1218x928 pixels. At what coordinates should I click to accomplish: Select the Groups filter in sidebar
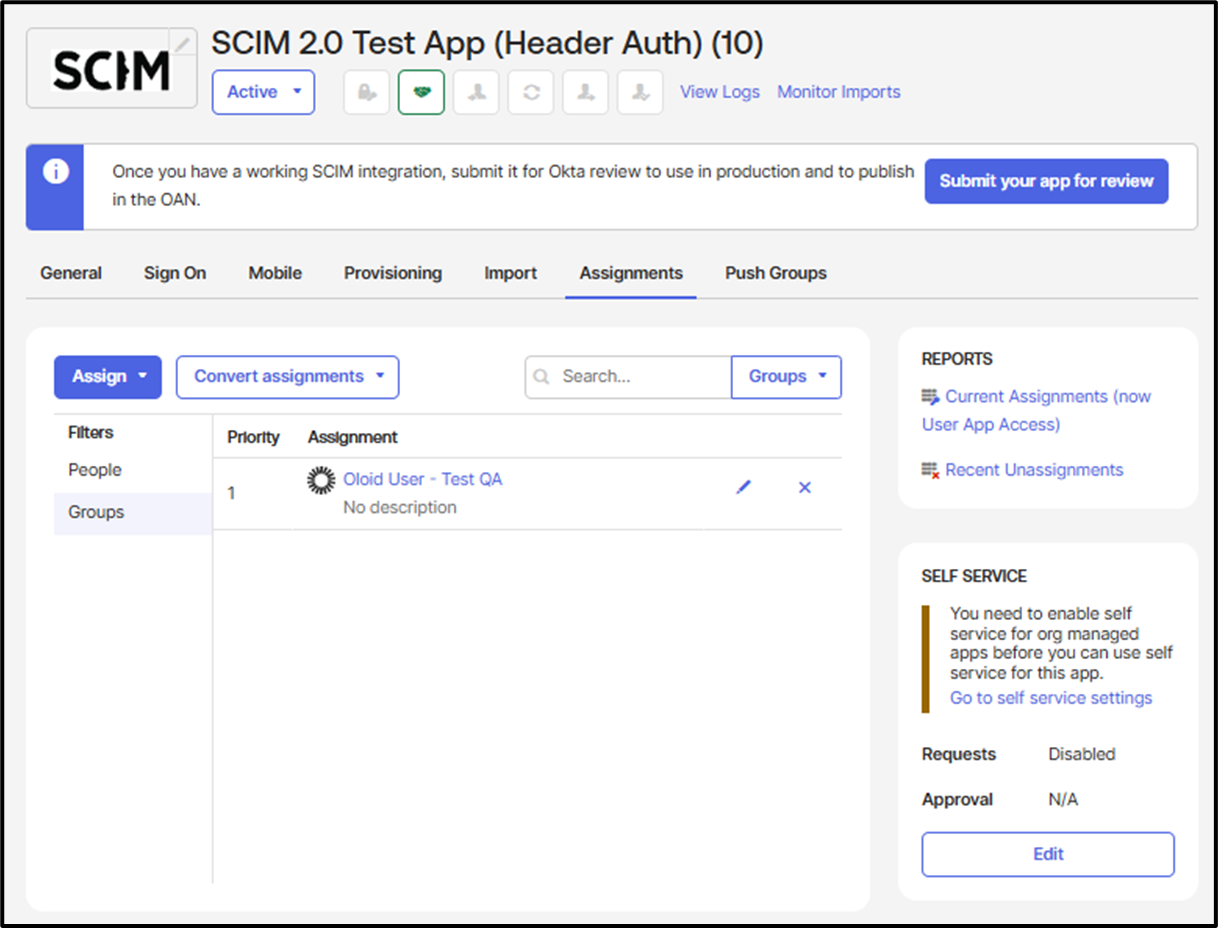pos(133,512)
